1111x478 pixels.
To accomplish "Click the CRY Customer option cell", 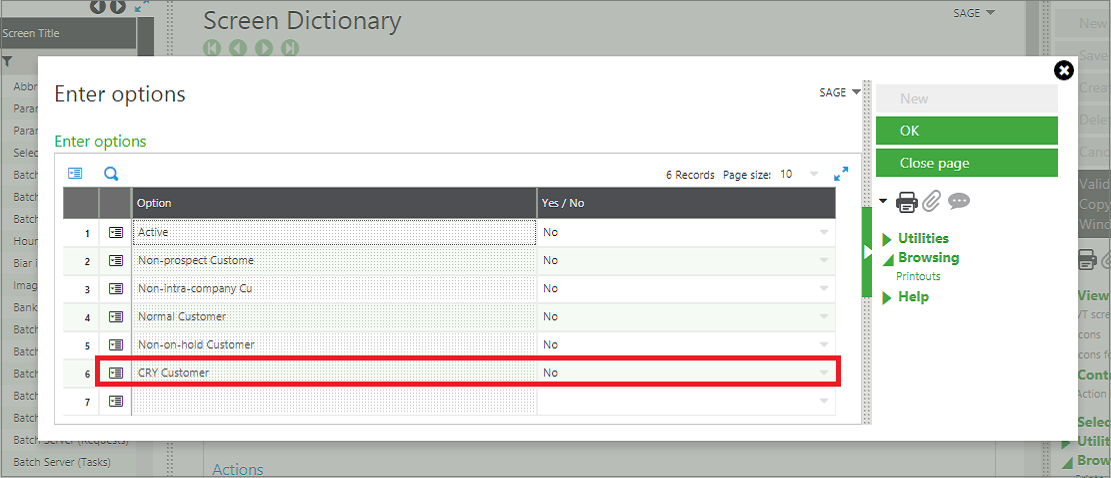I will pyautogui.click(x=334, y=372).
